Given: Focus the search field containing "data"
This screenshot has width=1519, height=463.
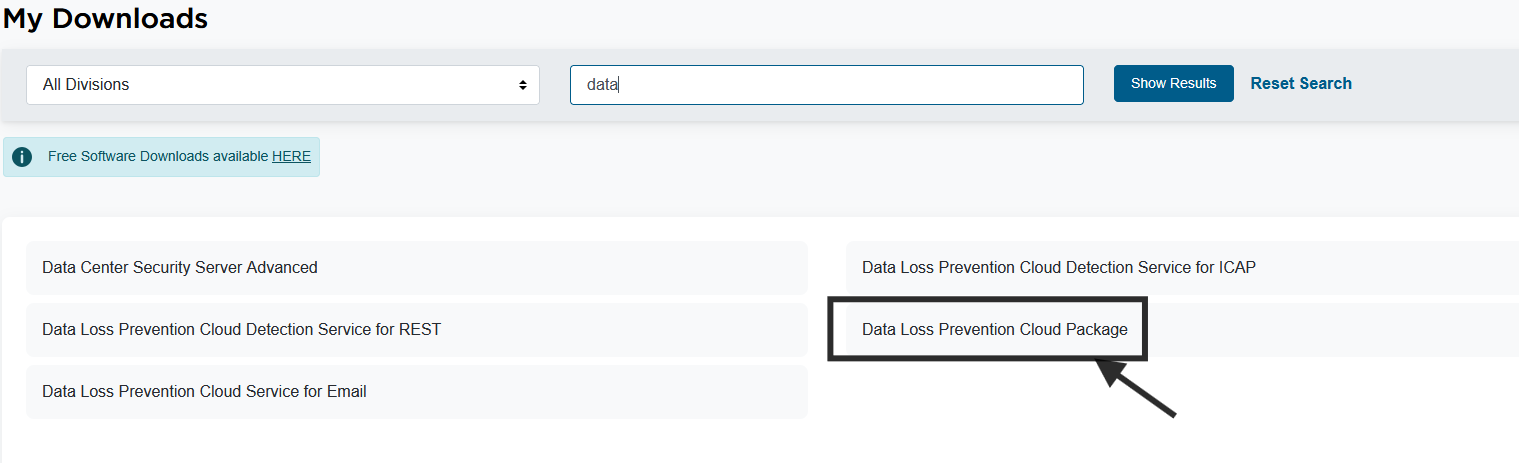Looking at the screenshot, I should coord(826,85).
